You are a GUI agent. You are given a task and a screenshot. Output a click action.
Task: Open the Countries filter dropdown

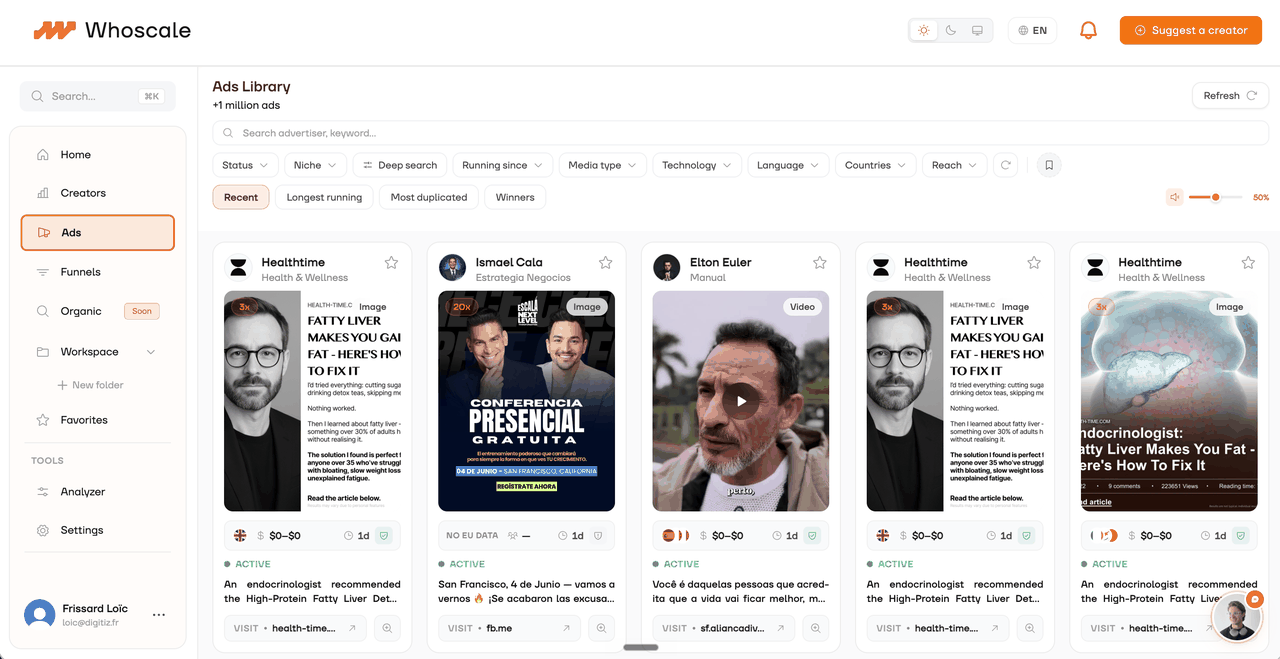click(875, 165)
